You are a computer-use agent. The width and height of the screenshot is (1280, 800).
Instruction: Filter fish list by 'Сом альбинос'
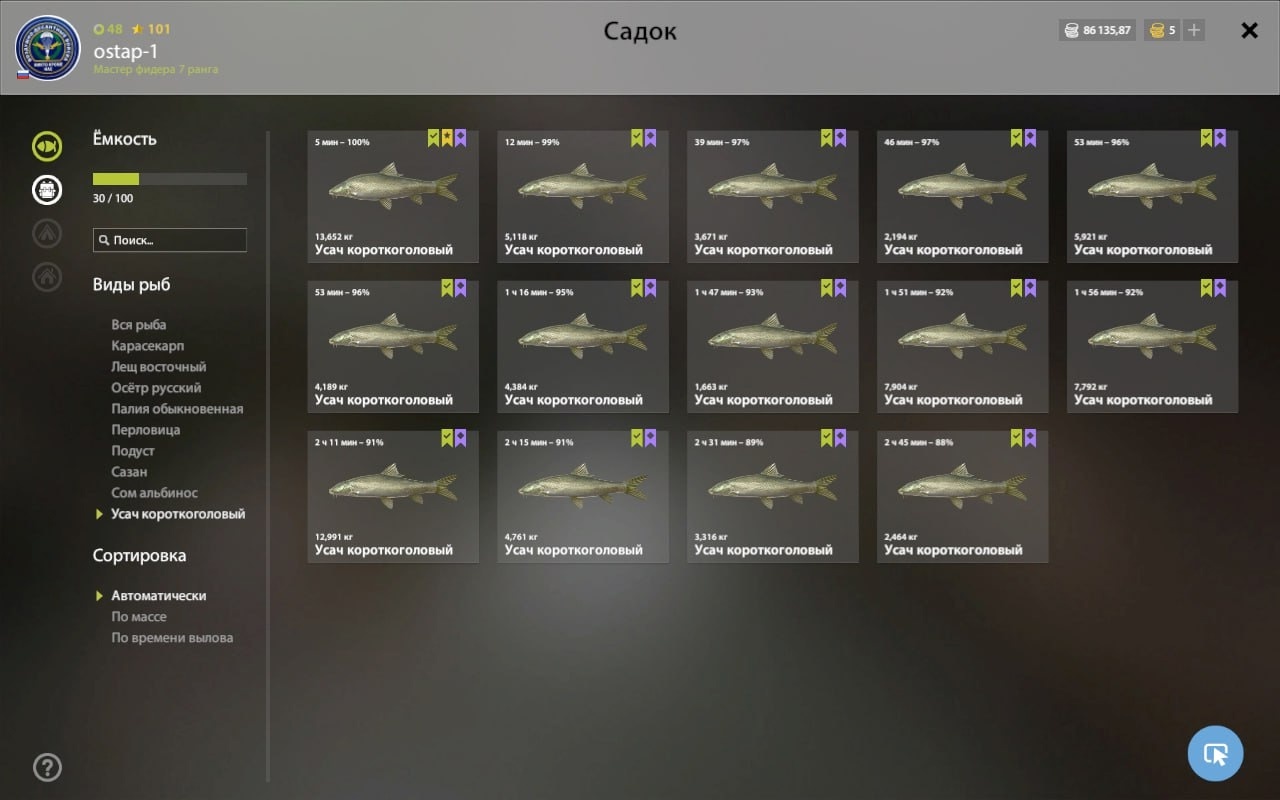(x=155, y=493)
